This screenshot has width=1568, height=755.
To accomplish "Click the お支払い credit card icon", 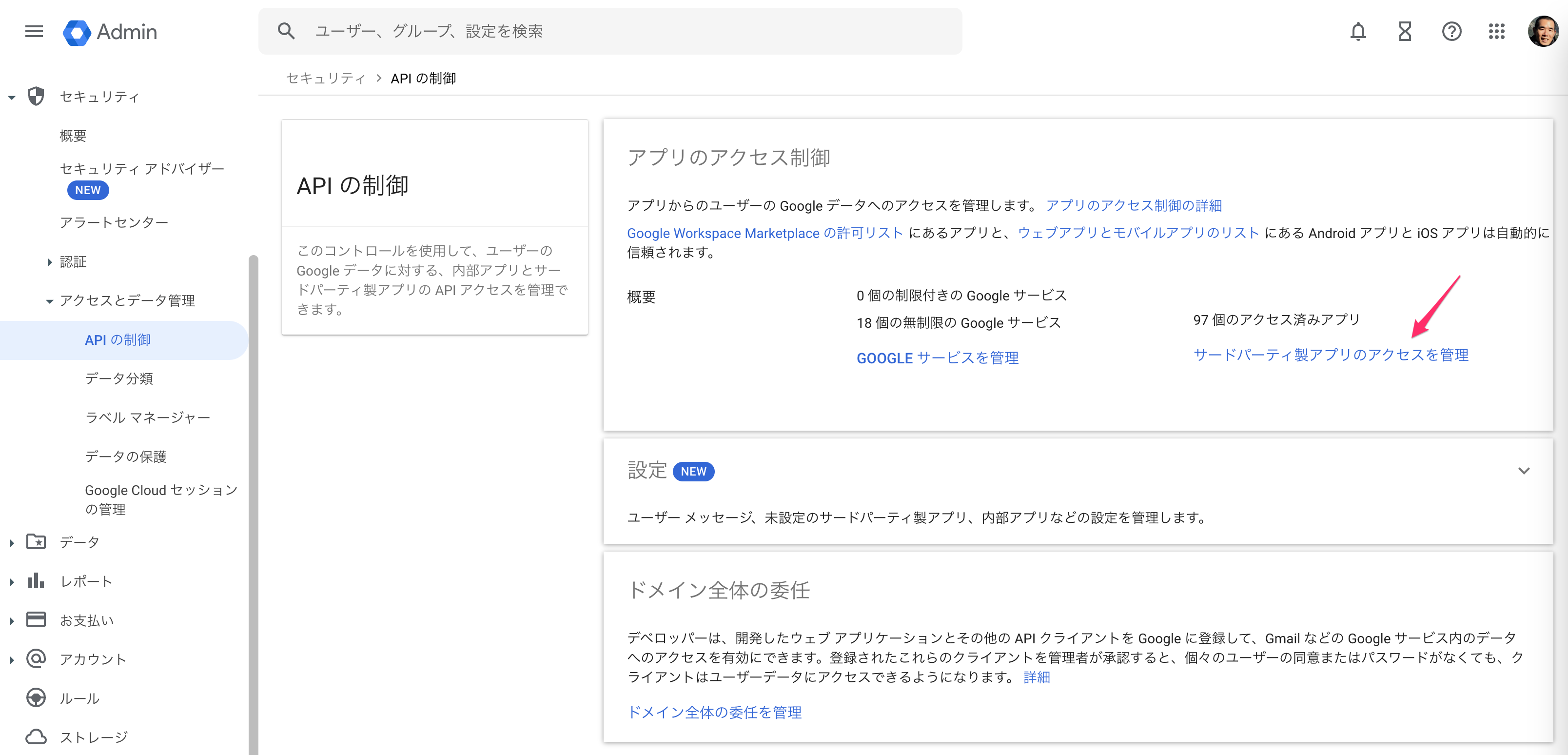I will click(x=36, y=620).
